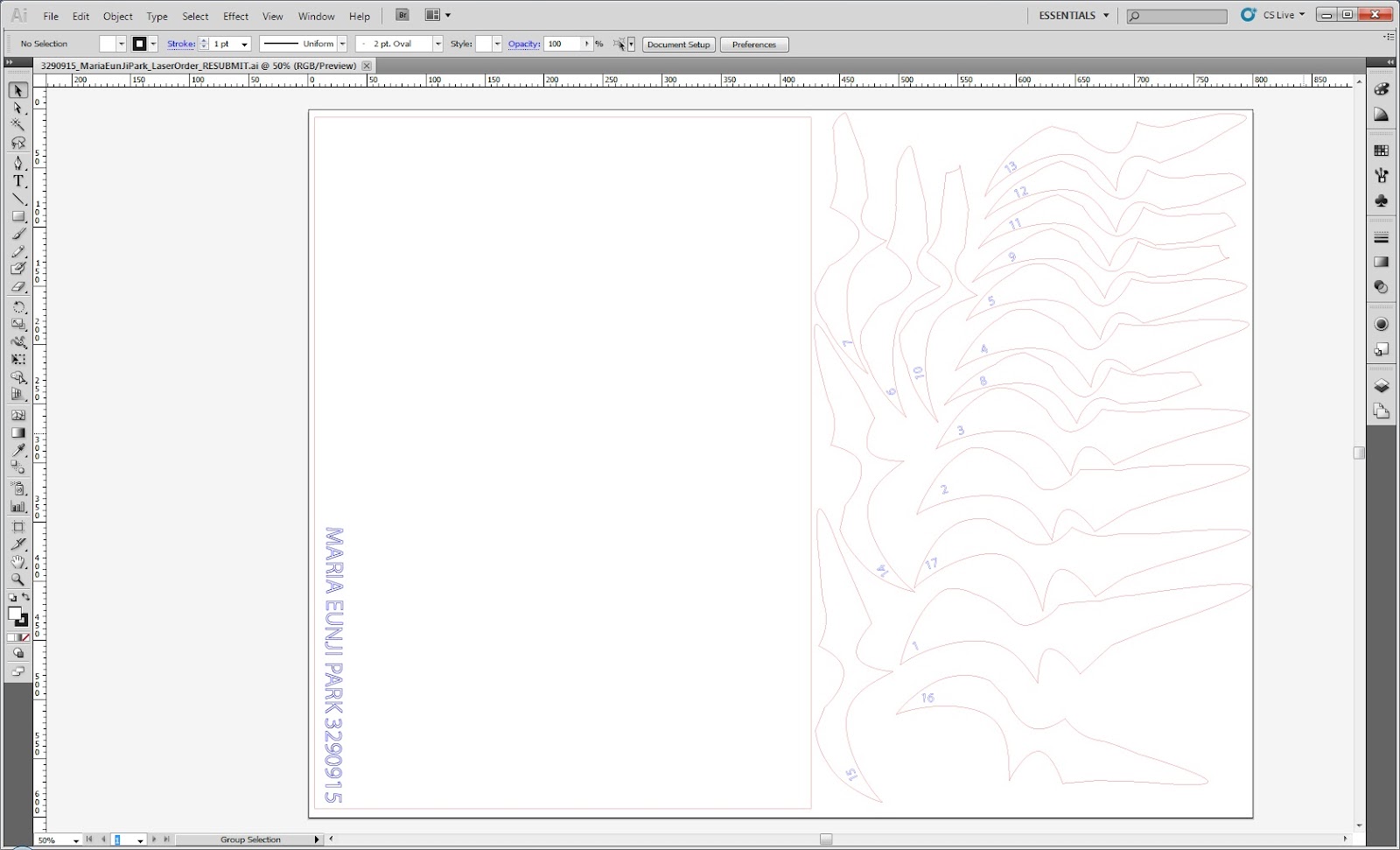Pick the Paintbrush tool

click(17, 234)
